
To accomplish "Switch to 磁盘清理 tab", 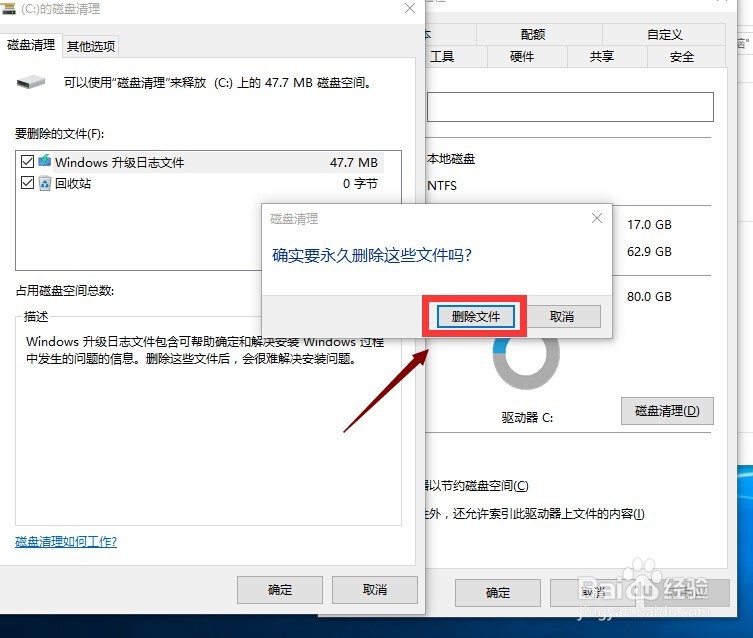I will [31, 45].
